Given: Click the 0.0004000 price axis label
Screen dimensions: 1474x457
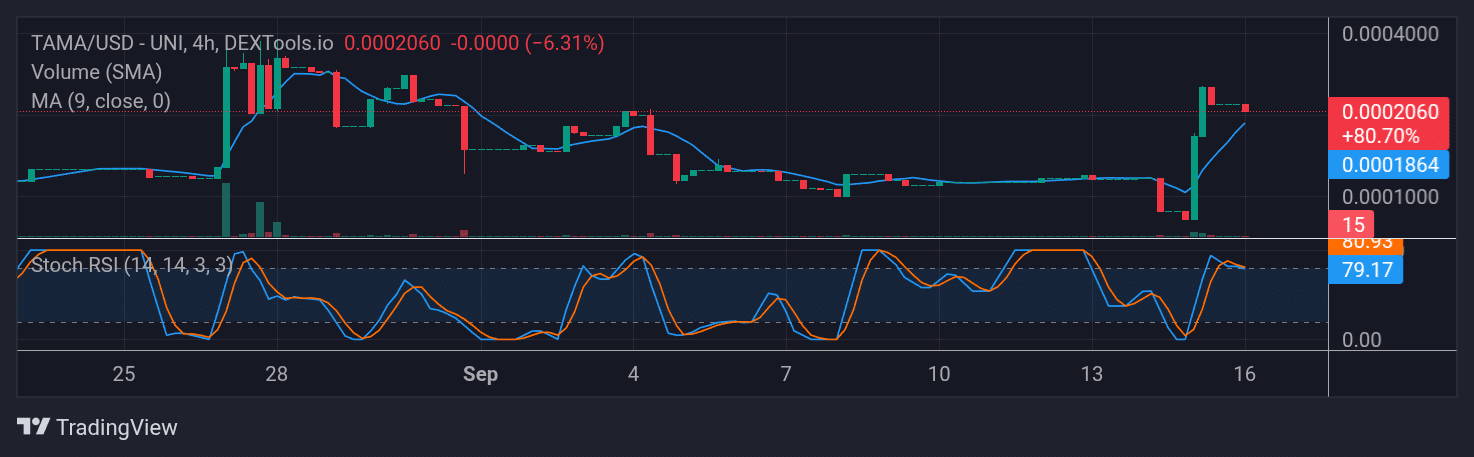Looking at the screenshot, I should (x=1390, y=33).
